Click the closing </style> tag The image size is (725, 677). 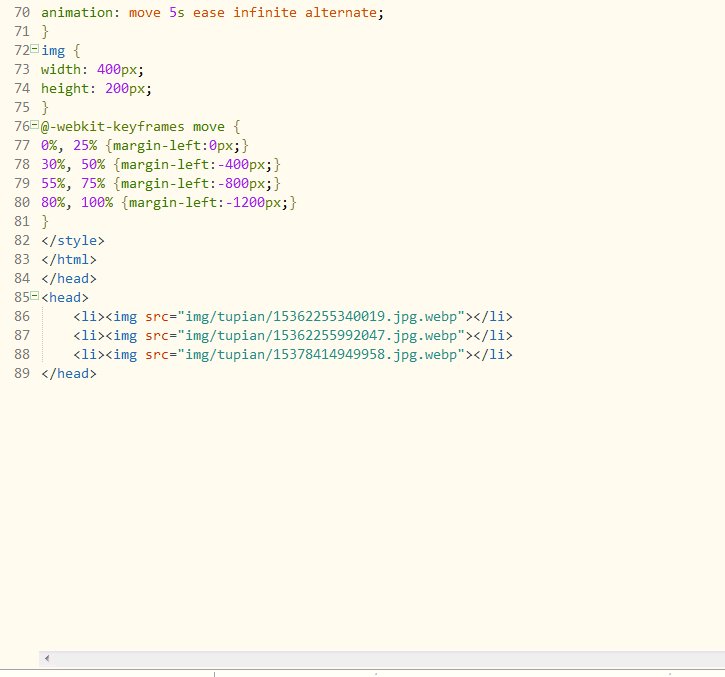tap(73, 240)
